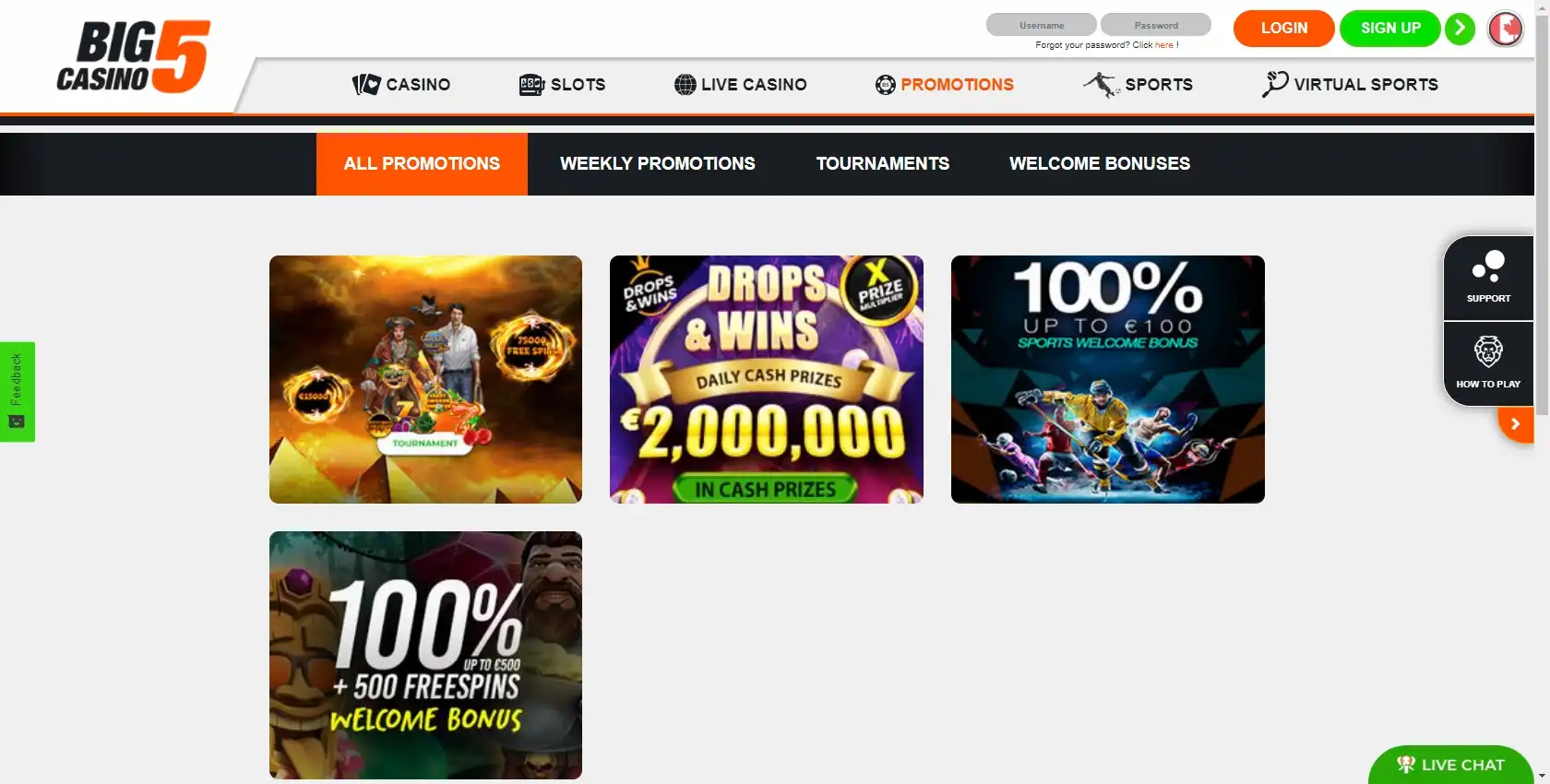Open the 100% Sports Welcome Bonus banner
1550x784 pixels.
[x=1108, y=379]
